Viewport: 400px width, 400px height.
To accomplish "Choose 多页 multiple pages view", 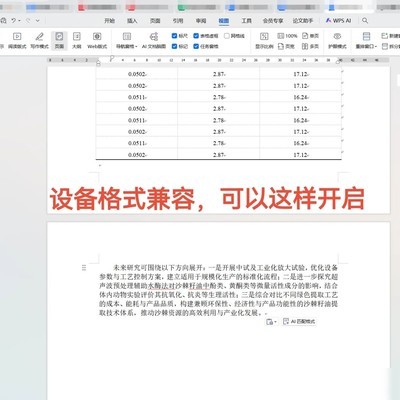I will pos(311,46).
